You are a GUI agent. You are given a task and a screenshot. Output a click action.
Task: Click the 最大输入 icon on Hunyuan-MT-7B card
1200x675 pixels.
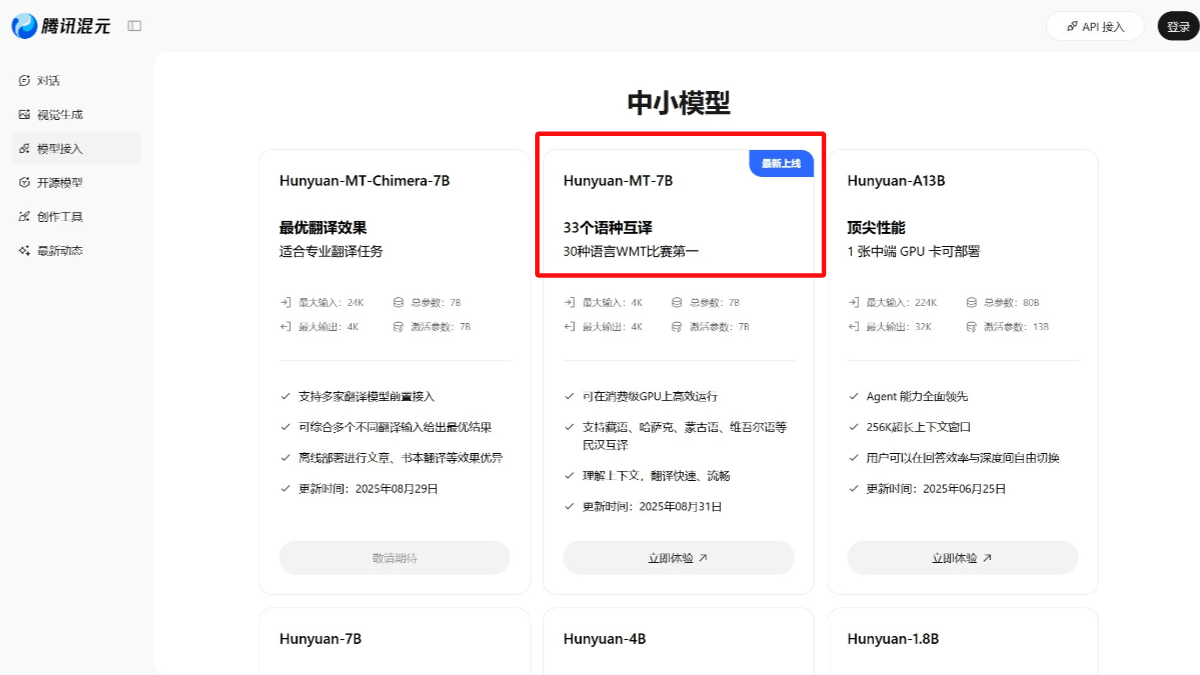[x=570, y=302]
